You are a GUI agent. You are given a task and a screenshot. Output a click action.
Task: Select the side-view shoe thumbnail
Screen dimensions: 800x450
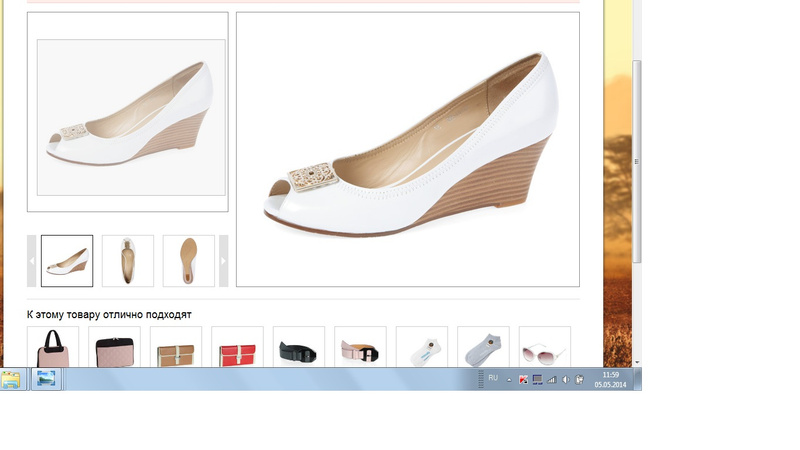pyautogui.click(x=67, y=261)
